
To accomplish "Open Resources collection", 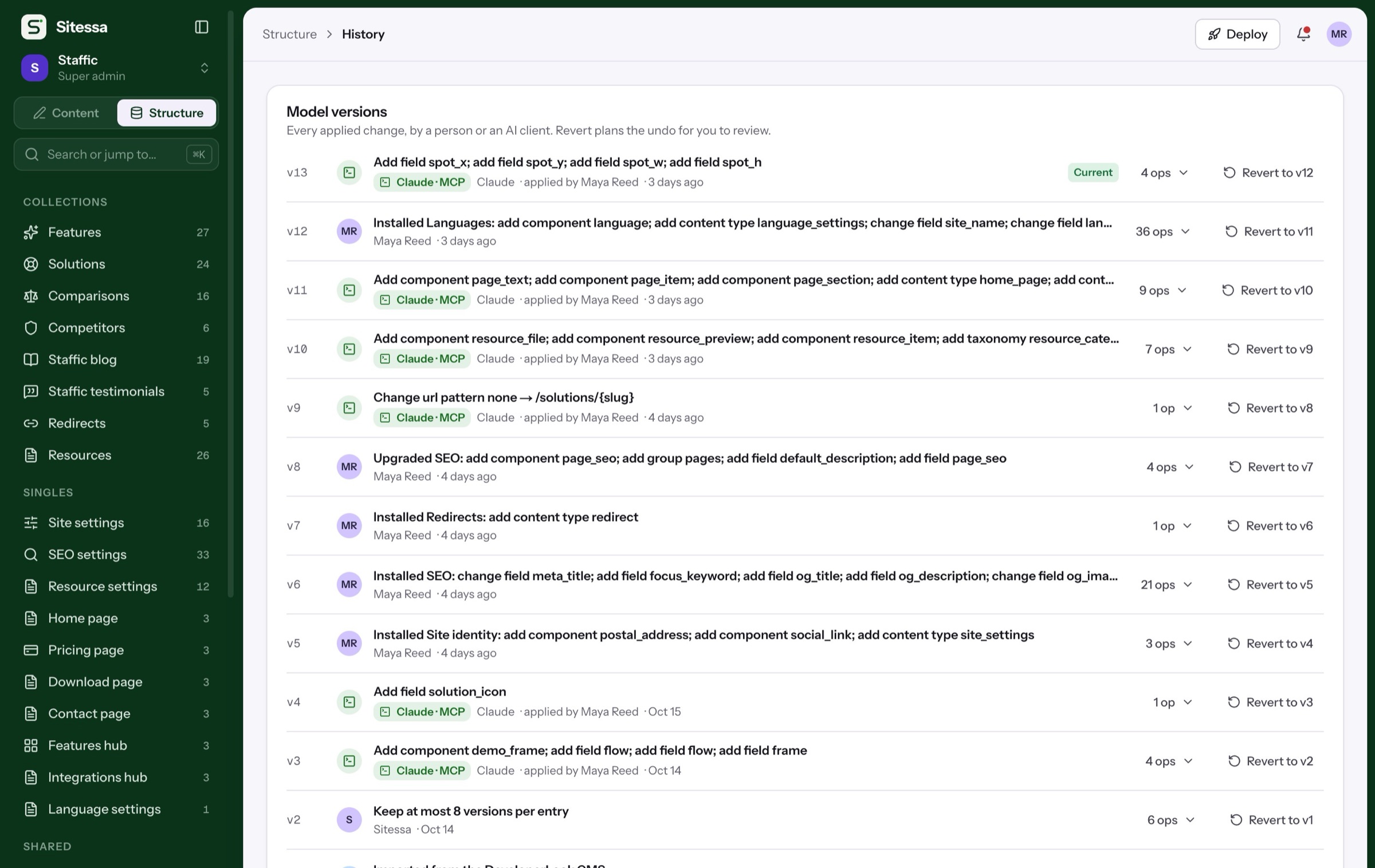I will click(x=116, y=455).
